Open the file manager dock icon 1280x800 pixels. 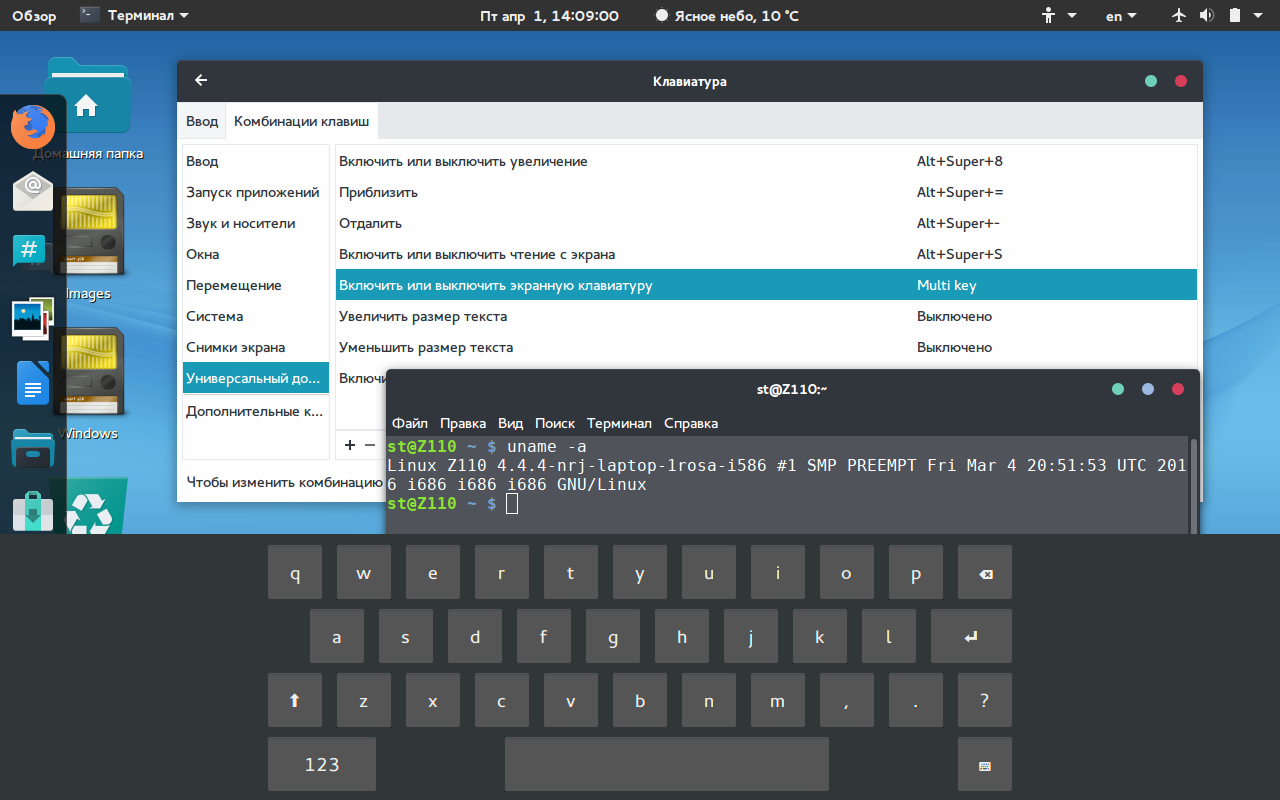pyautogui.click(x=32, y=447)
